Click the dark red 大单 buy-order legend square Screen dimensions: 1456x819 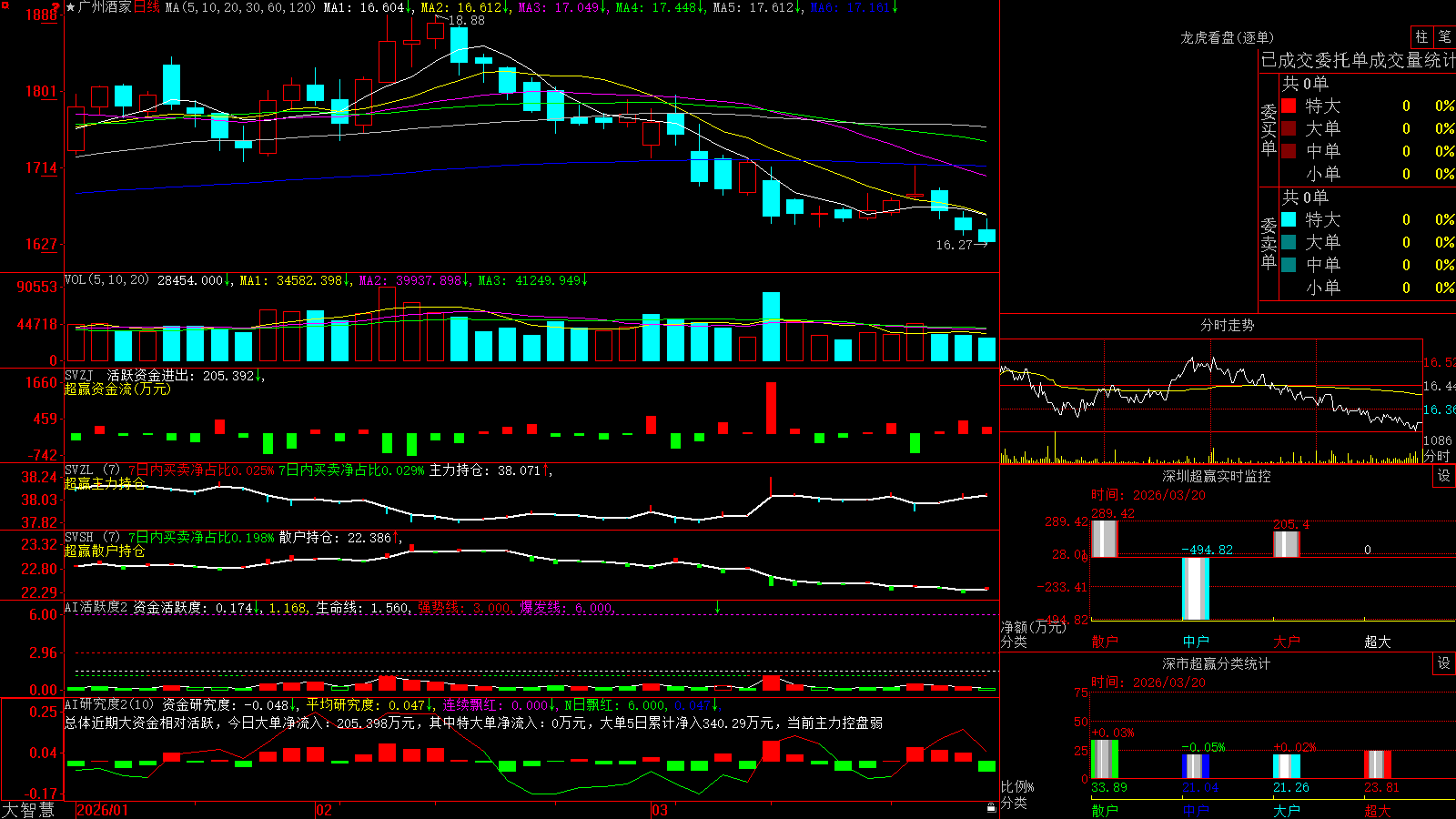click(x=1289, y=128)
